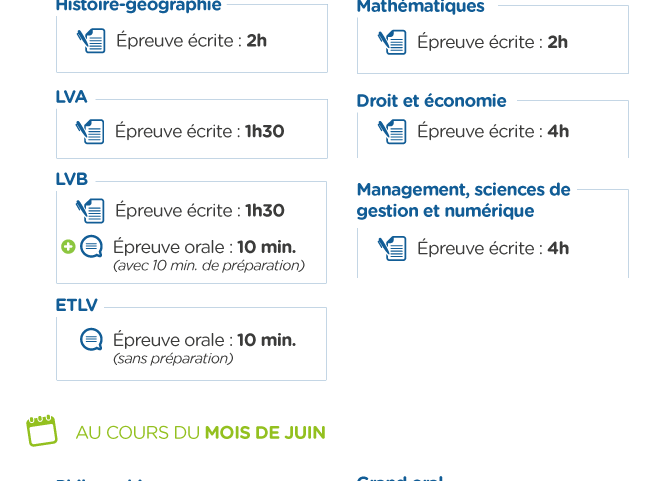This screenshot has height=481, width=668.
Task: Click the oral exam bubble icon under ETLV
Action: click(x=92, y=340)
